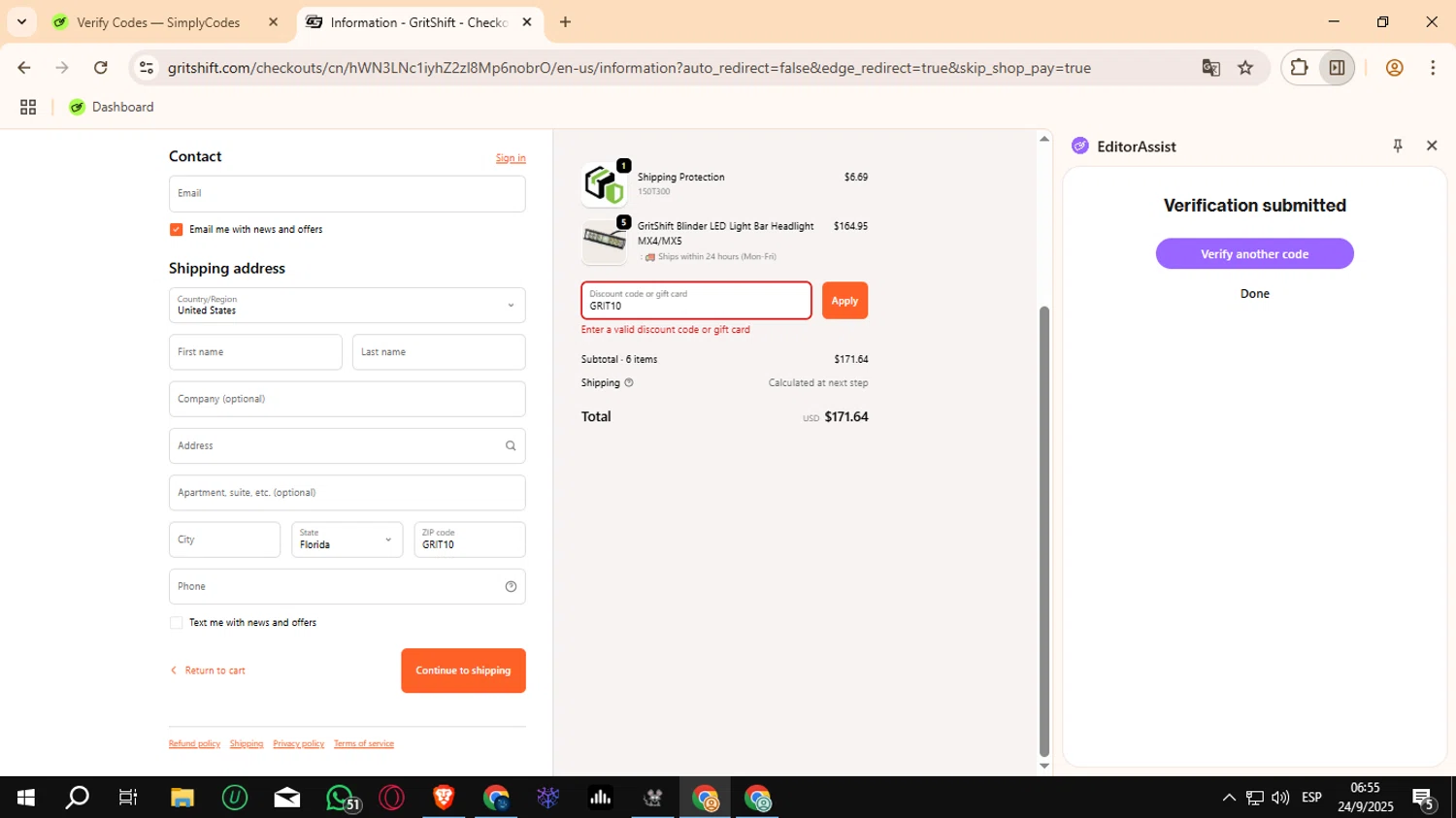
Task: Open the footer Shipping policy link
Action: click(x=247, y=744)
